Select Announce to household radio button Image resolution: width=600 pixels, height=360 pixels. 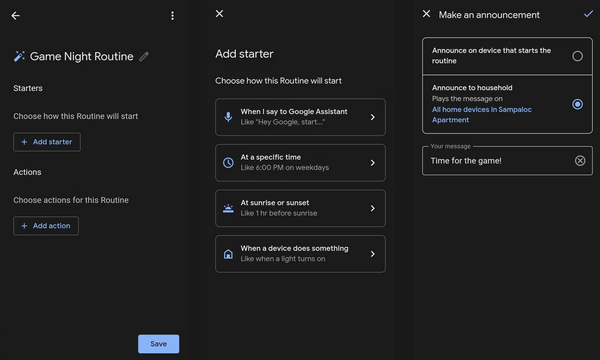[577, 104]
